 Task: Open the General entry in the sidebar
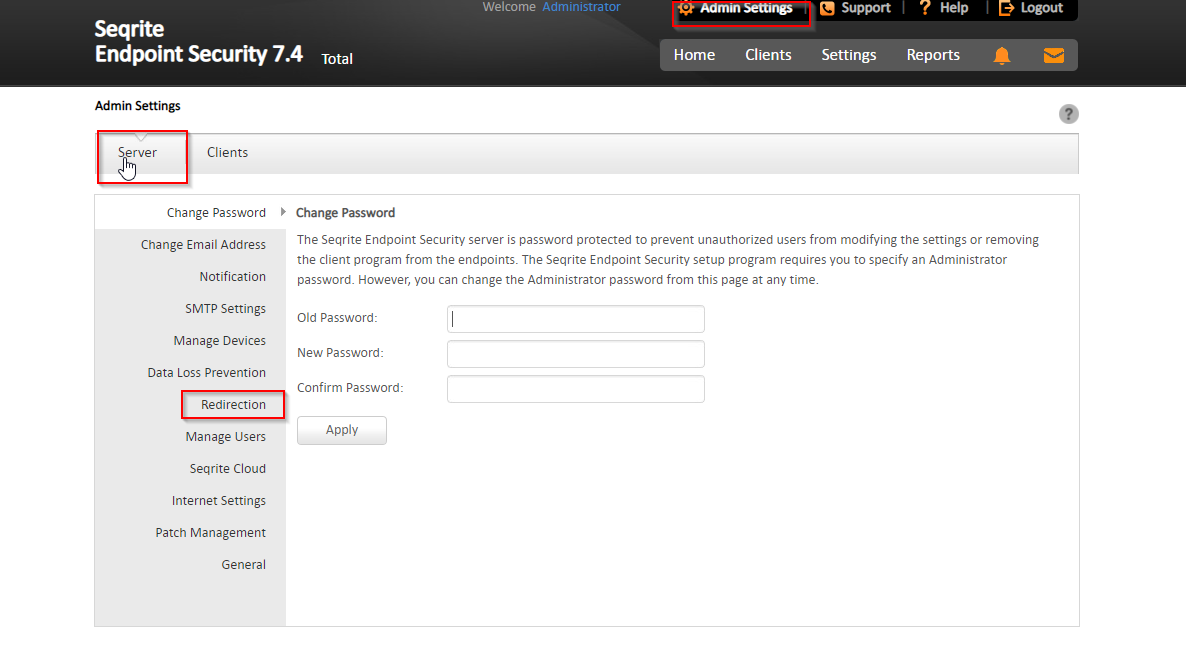click(x=244, y=565)
